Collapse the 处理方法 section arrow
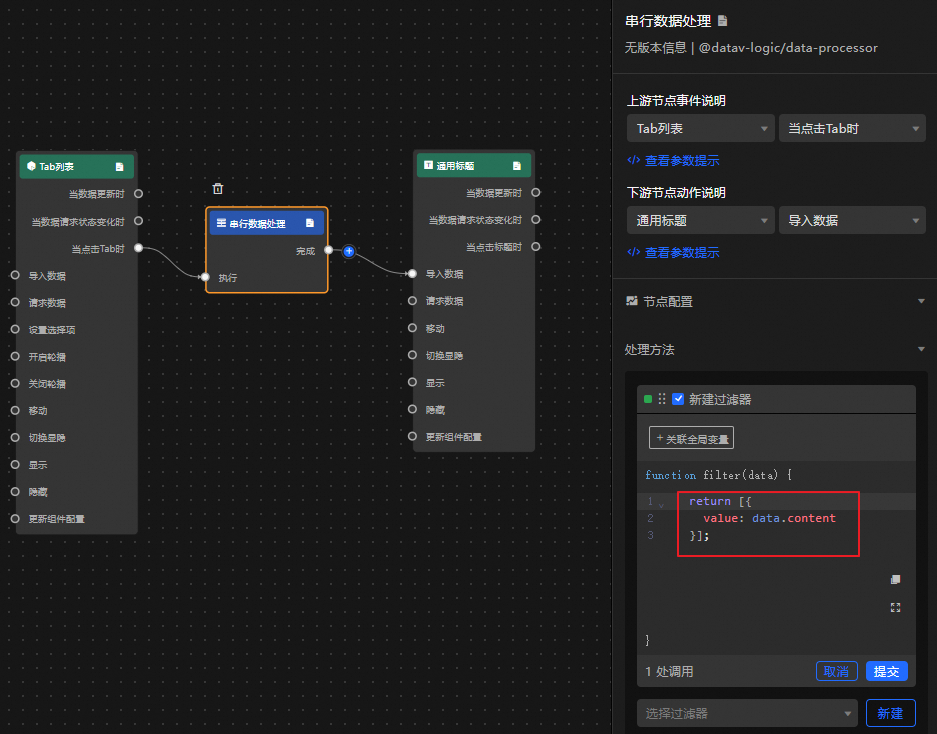937x734 pixels. pos(921,349)
